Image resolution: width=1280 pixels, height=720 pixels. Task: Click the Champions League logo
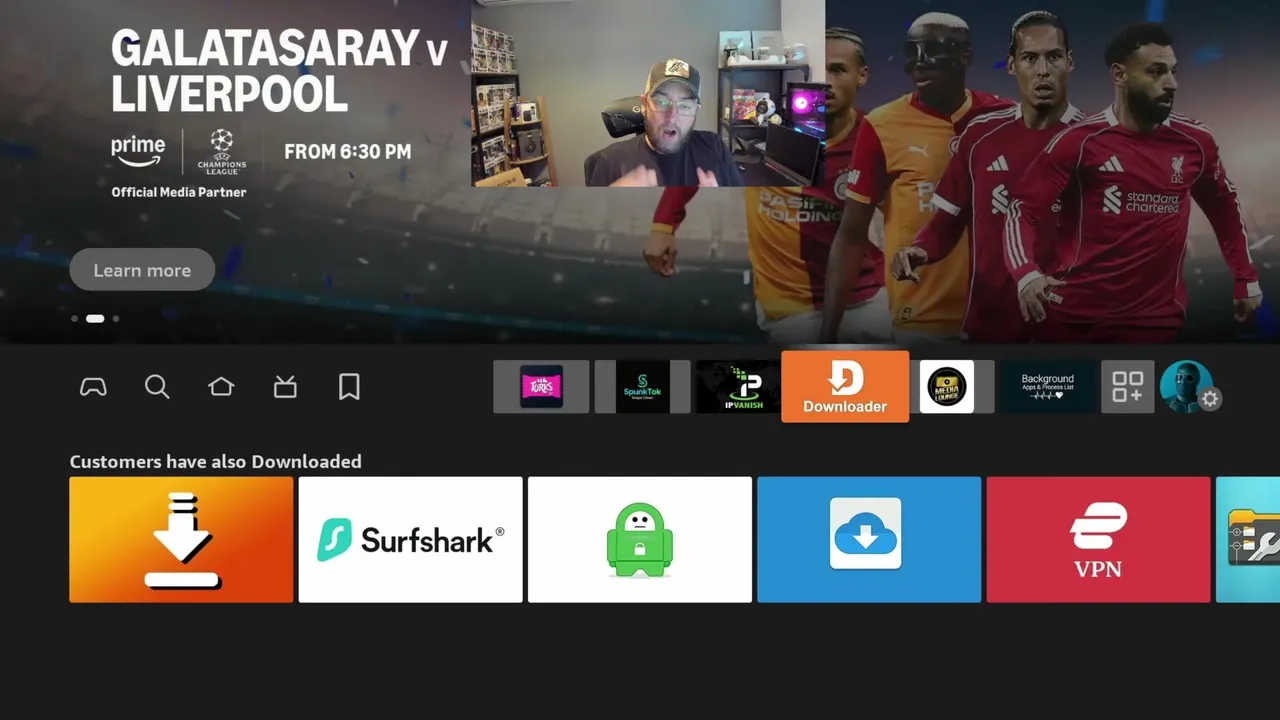(221, 152)
